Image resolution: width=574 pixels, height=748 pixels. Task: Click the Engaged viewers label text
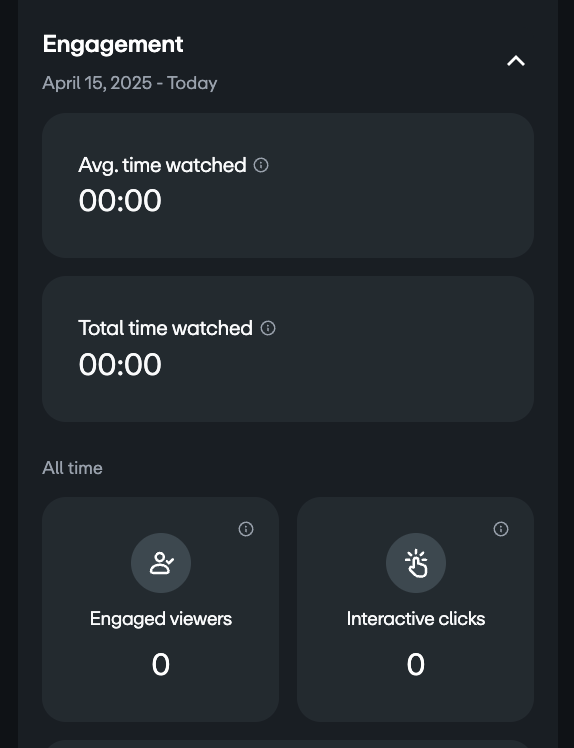tap(161, 619)
